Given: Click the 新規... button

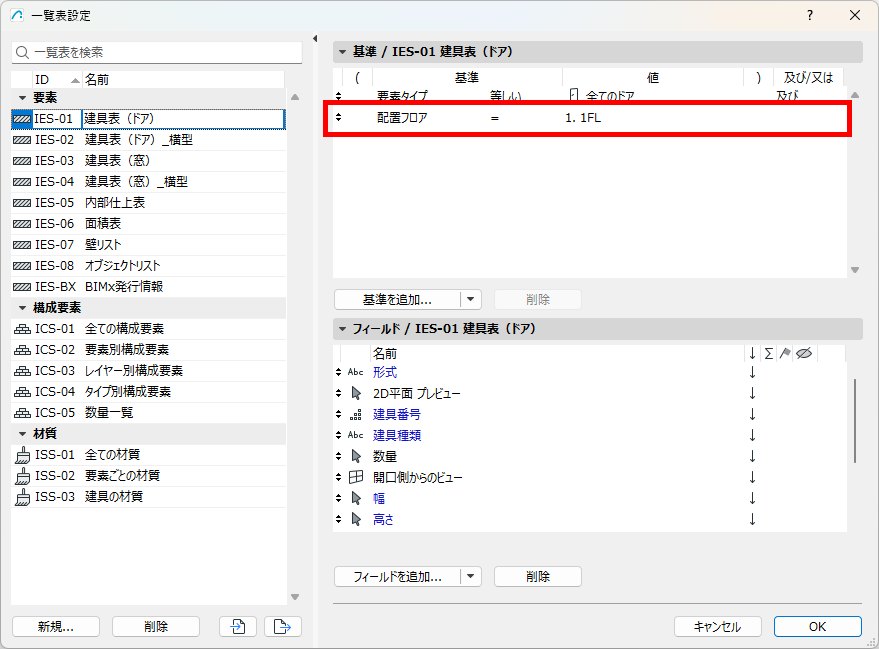Looking at the screenshot, I should coord(55,626).
